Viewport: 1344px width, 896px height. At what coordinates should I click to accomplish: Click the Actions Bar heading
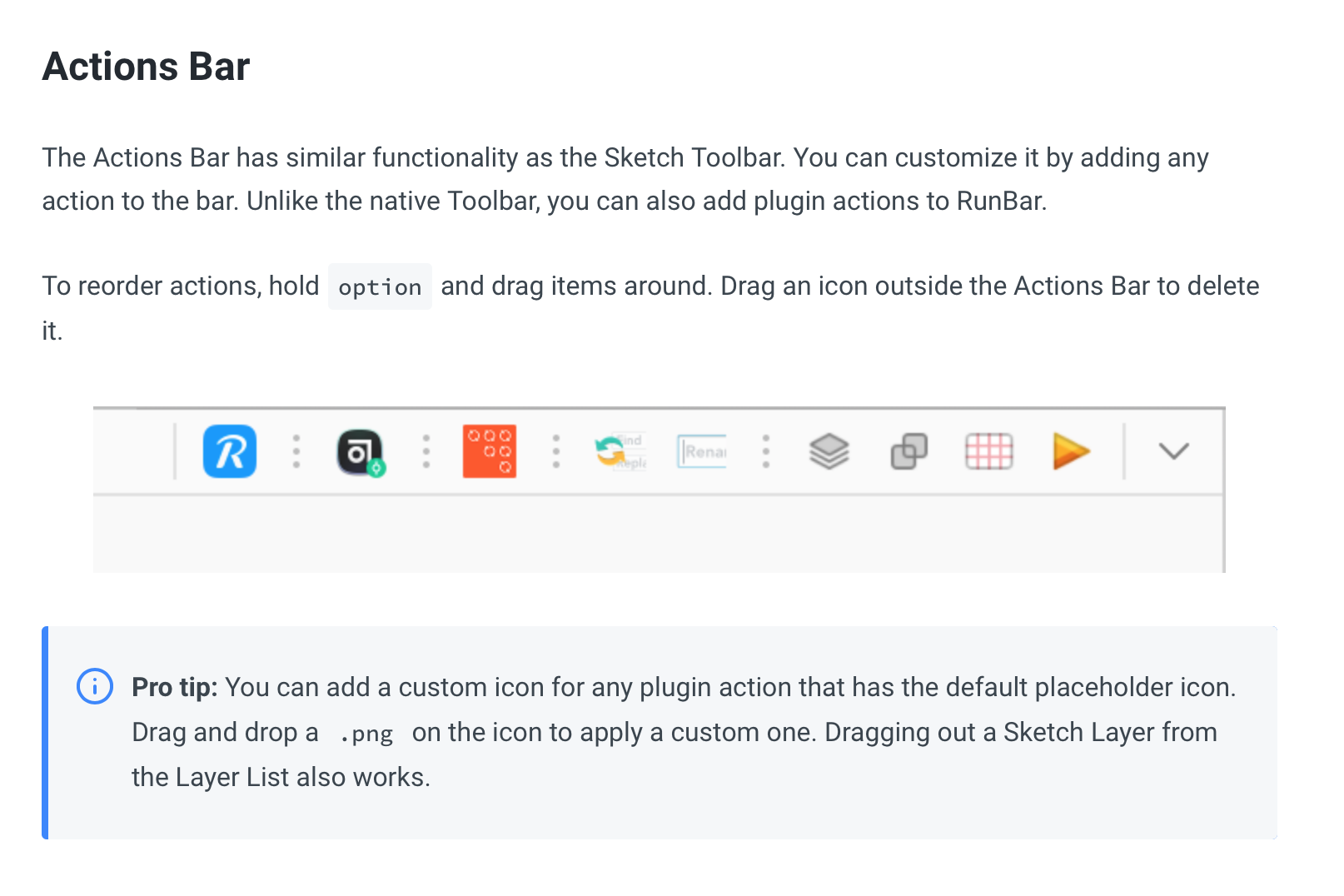146,67
